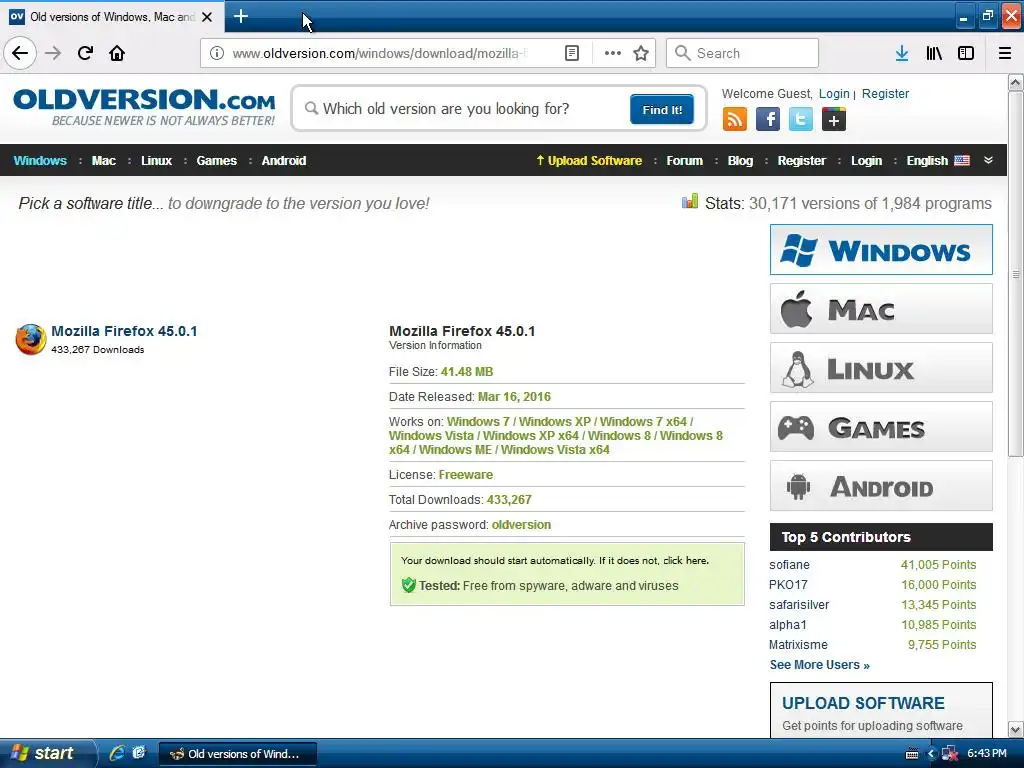
Task: Open contributor sofiane's profile
Action: click(789, 565)
